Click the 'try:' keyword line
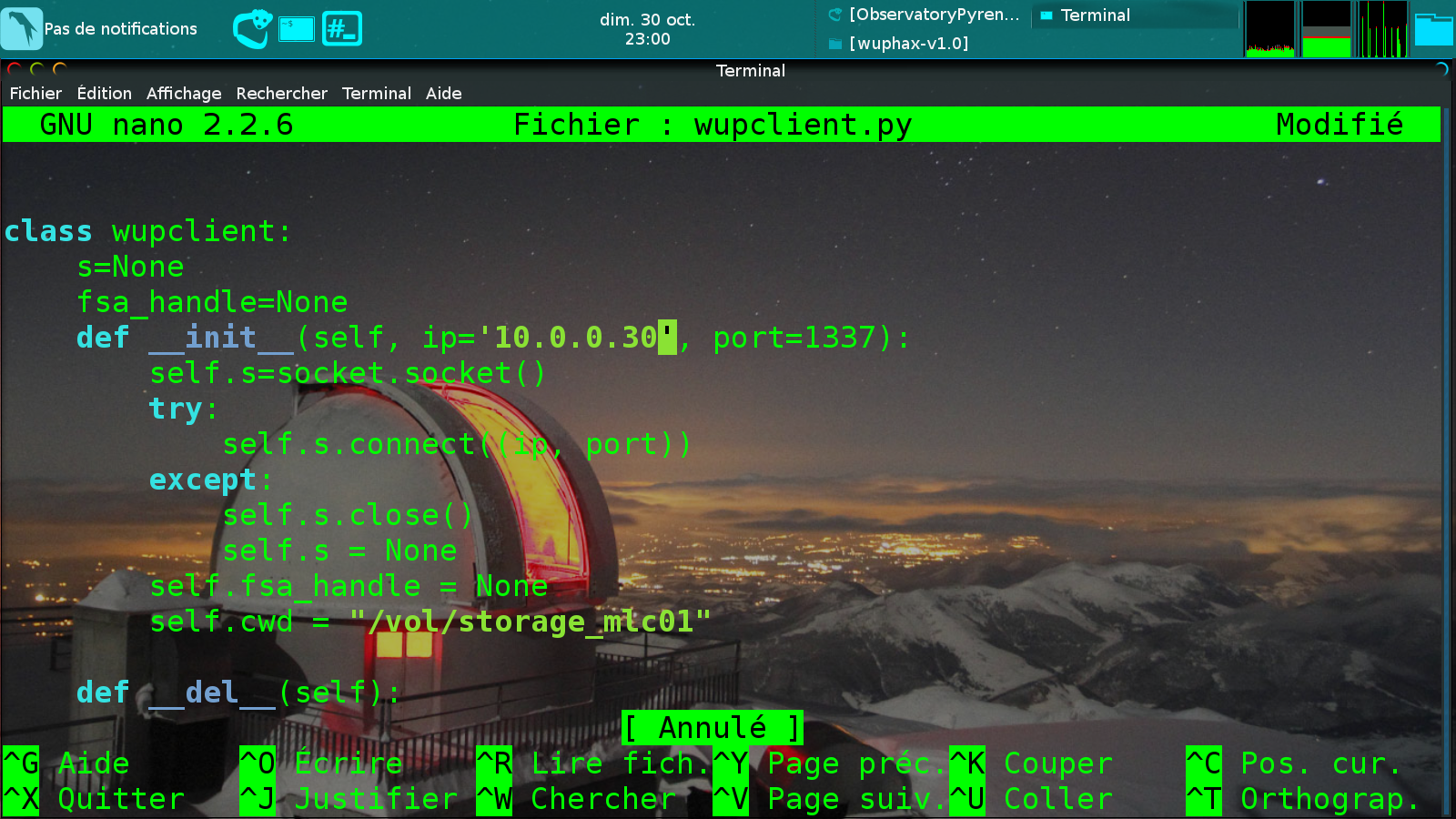The height and width of the screenshot is (819, 1456). [x=185, y=409]
